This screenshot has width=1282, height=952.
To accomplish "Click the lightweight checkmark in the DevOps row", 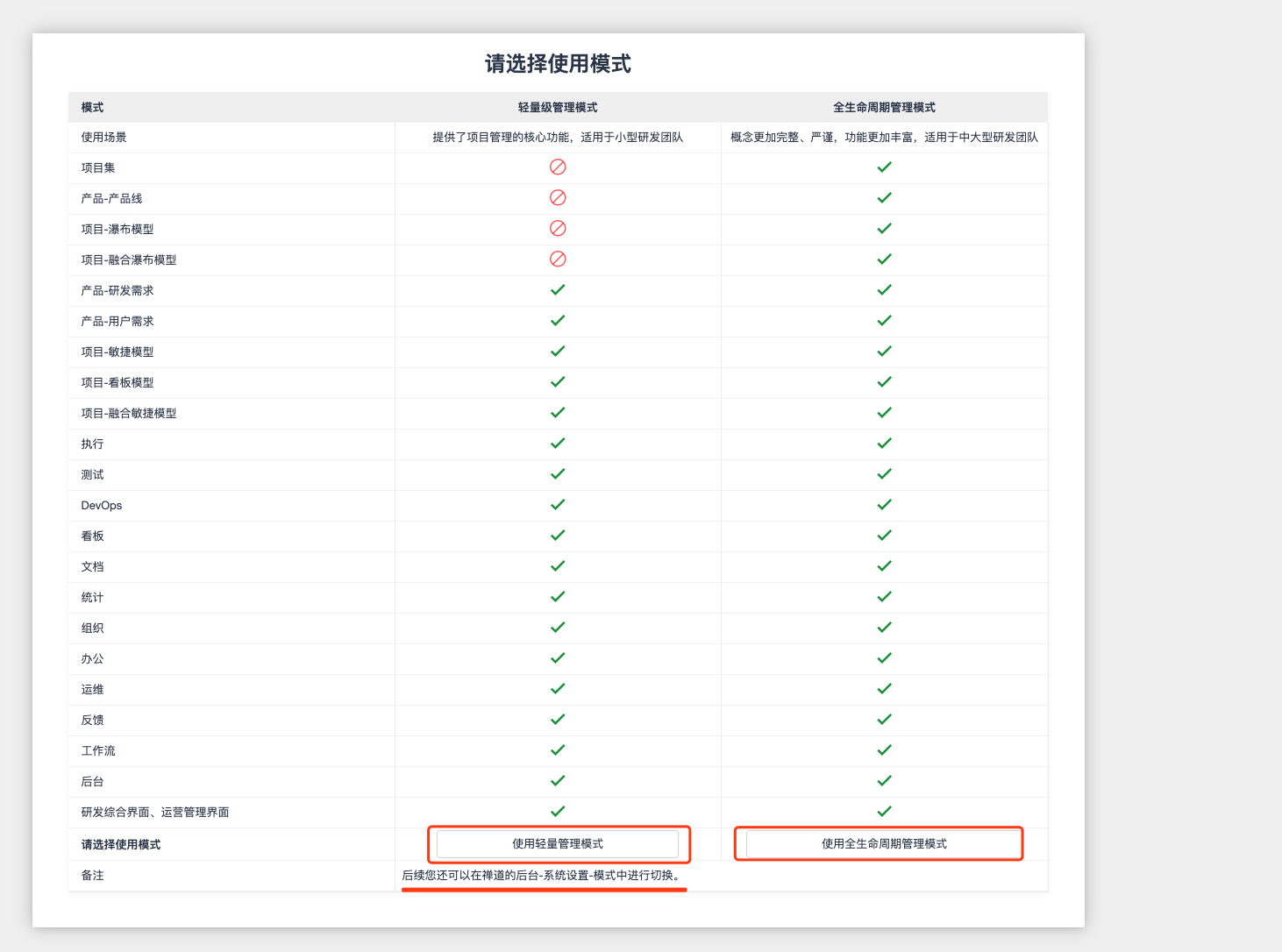I will (x=558, y=504).
